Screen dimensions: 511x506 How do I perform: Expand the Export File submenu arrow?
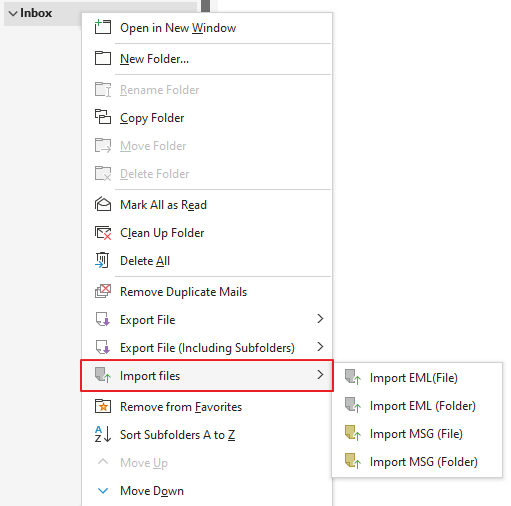pos(320,319)
